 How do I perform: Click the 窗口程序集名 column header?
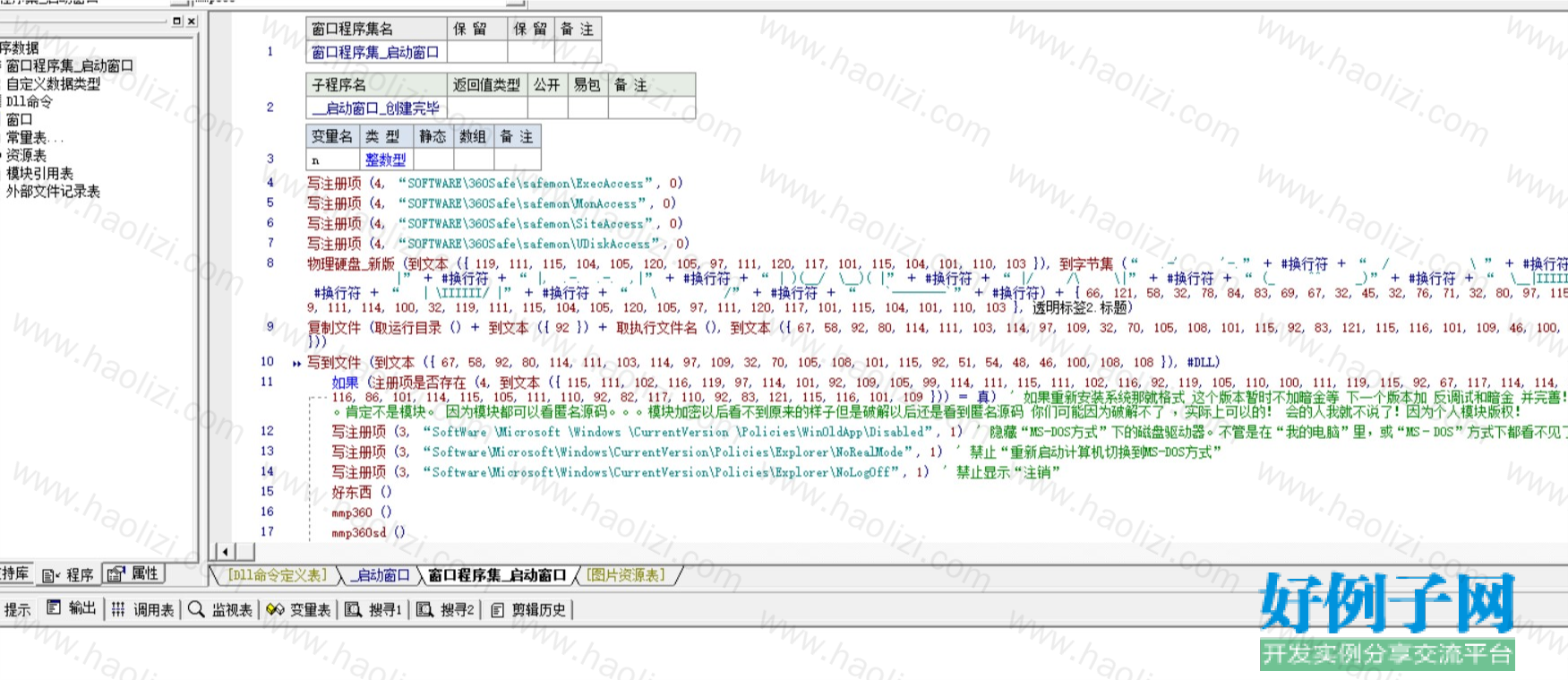pyautogui.click(x=376, y=29)
